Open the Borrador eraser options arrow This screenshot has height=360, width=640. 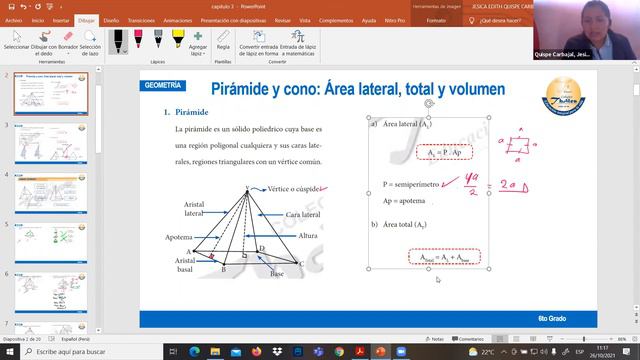tap(68, 53)
